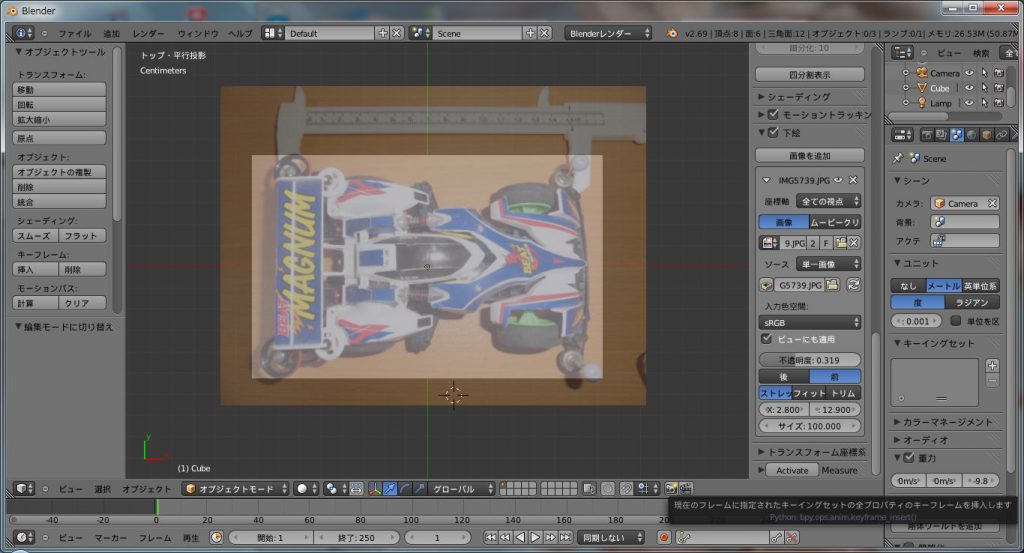The width and height of the screenshot is (1024, 553).
Task: Toggle proportional editing circle icon
Action: 608,488
